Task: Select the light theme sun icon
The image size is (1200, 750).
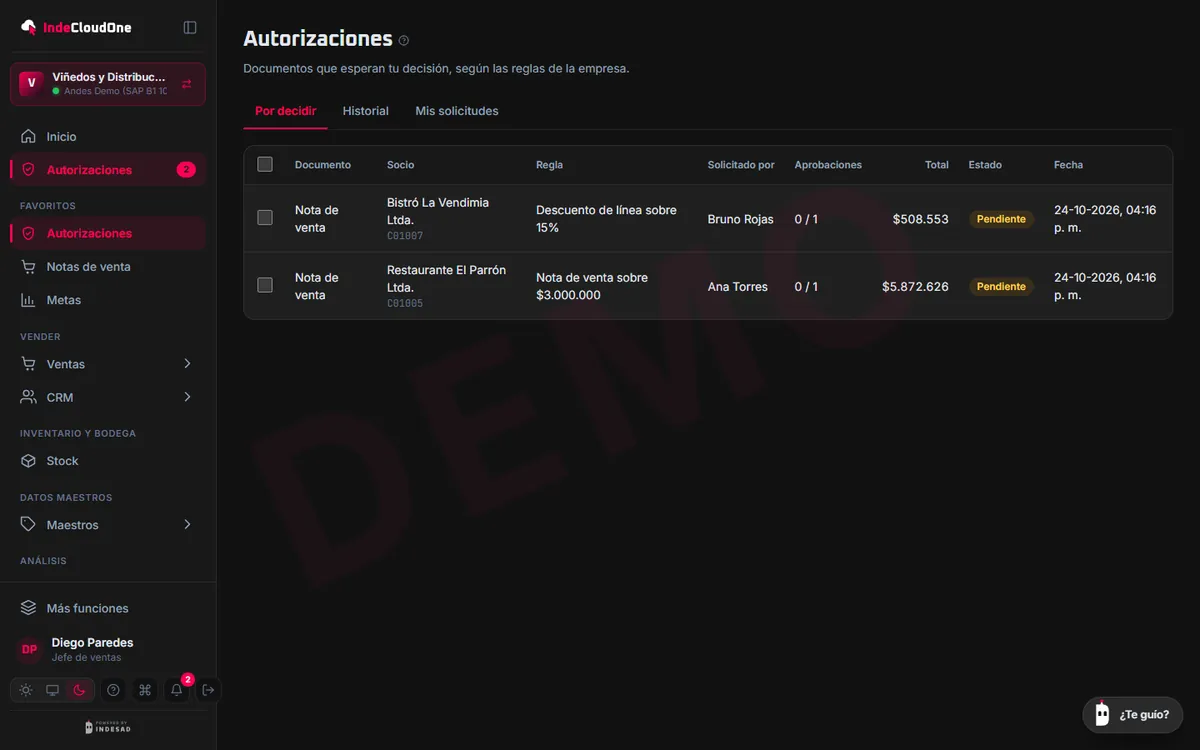Action: [x=26, y=690]
